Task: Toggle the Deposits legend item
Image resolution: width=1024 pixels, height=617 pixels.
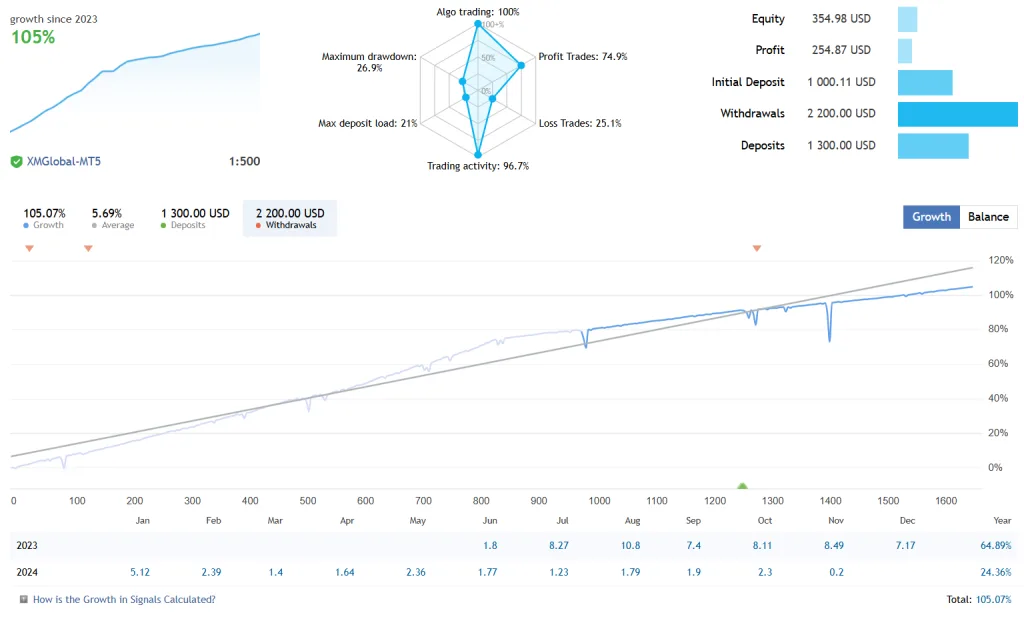Action: 195,218
